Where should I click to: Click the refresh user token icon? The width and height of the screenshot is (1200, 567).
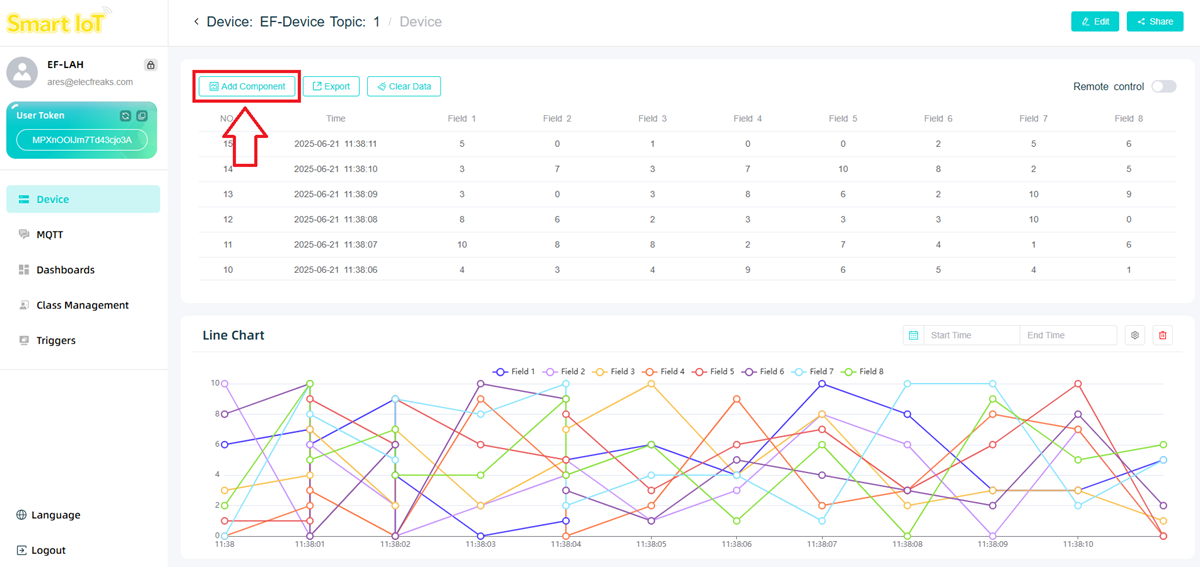click(x=126, y=116)
